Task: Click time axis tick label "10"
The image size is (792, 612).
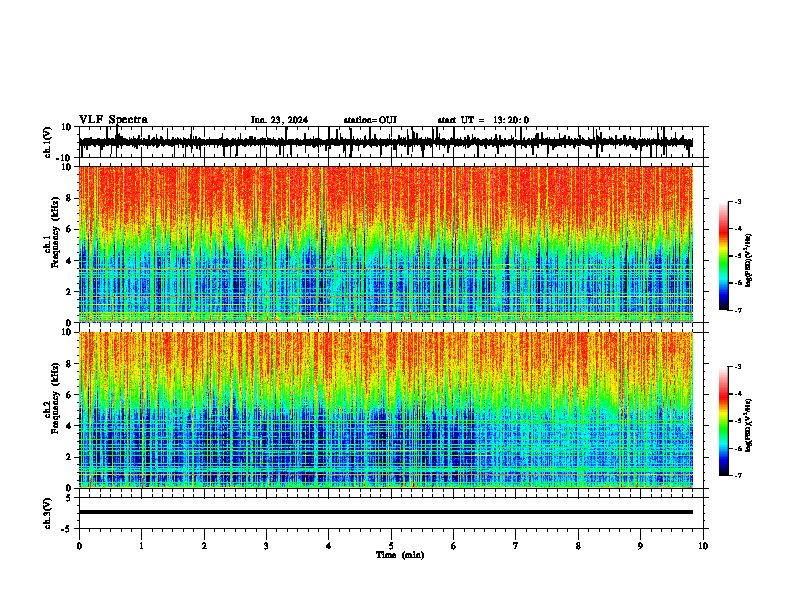Action: 703,546
